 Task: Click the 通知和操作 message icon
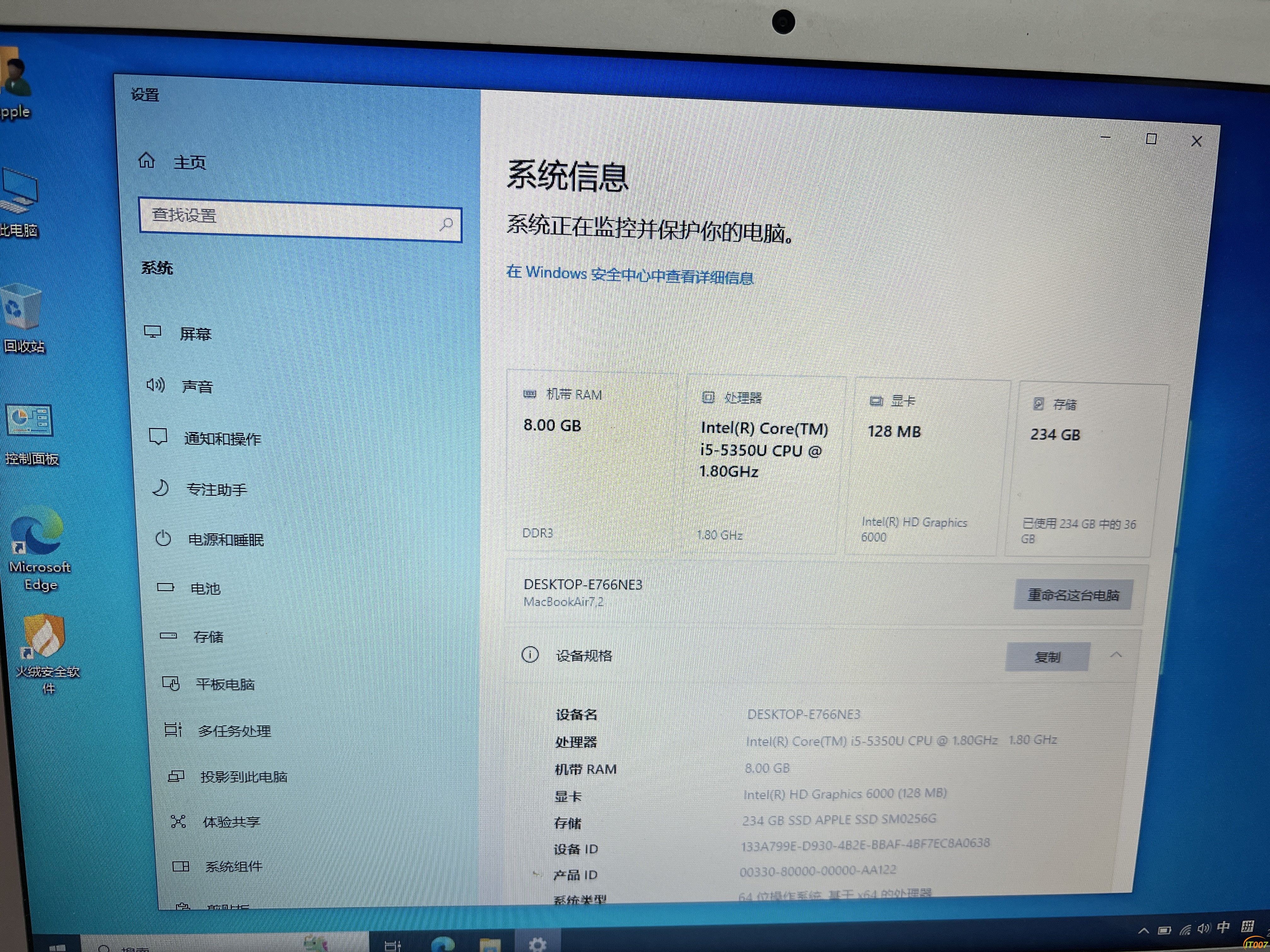158,437
